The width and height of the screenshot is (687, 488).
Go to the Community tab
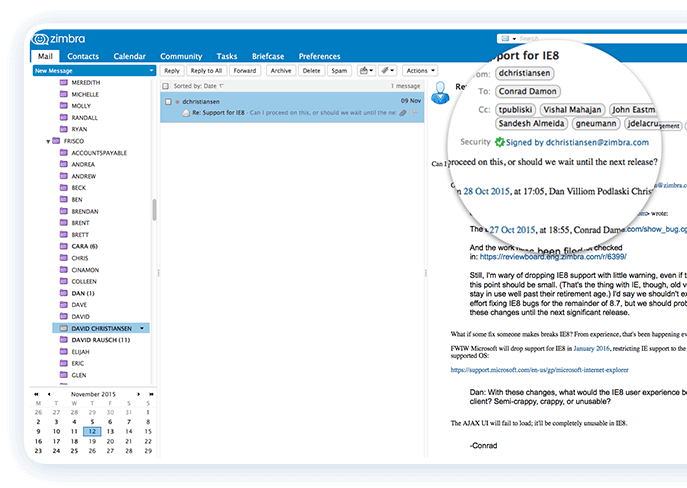181,56
